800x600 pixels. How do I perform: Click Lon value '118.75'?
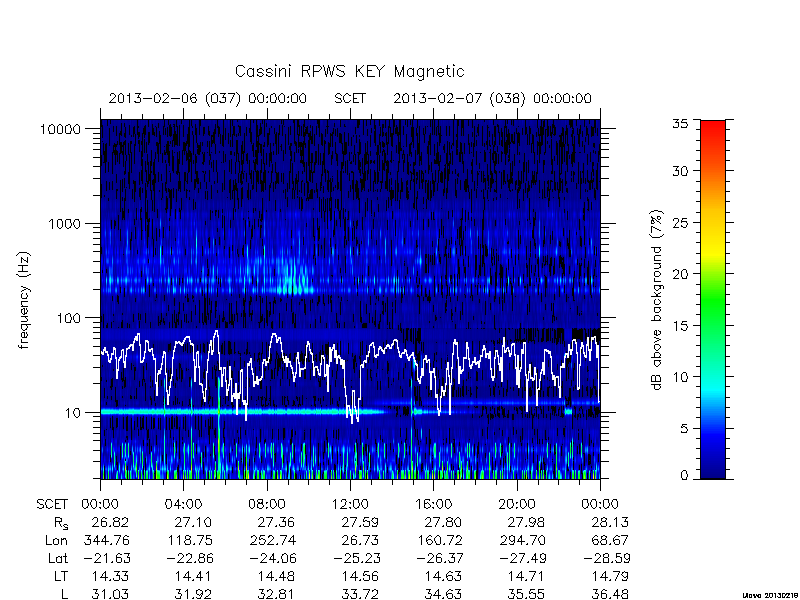(x=190, y=540)
